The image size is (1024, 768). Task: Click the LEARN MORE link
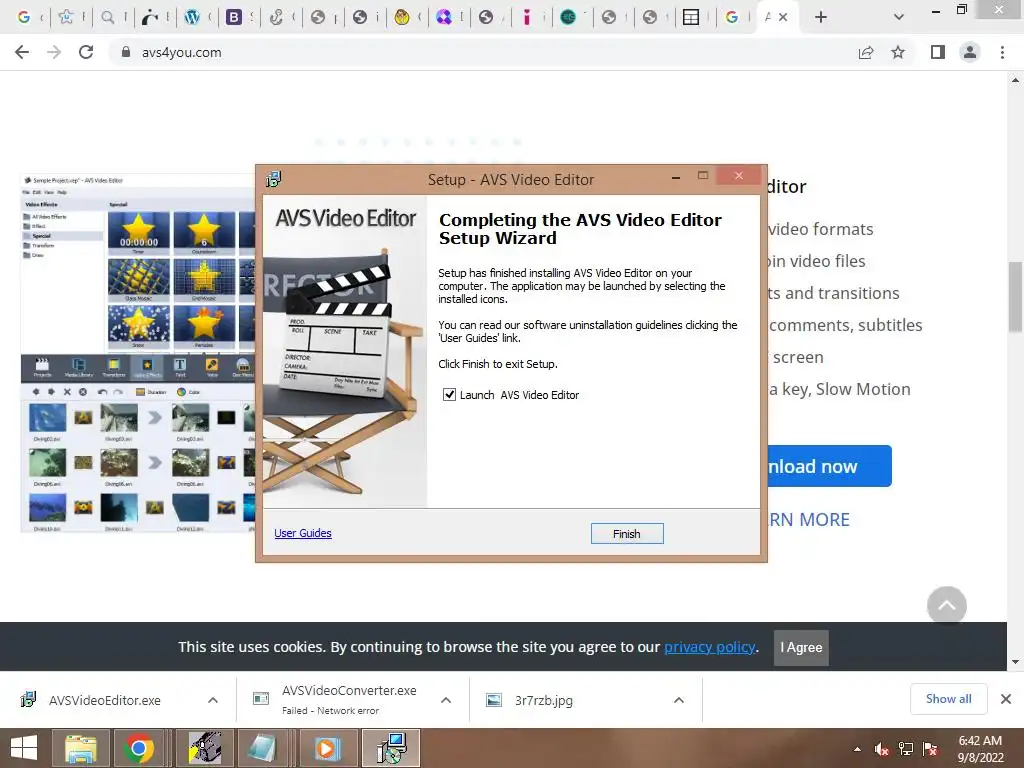[808, 520]
